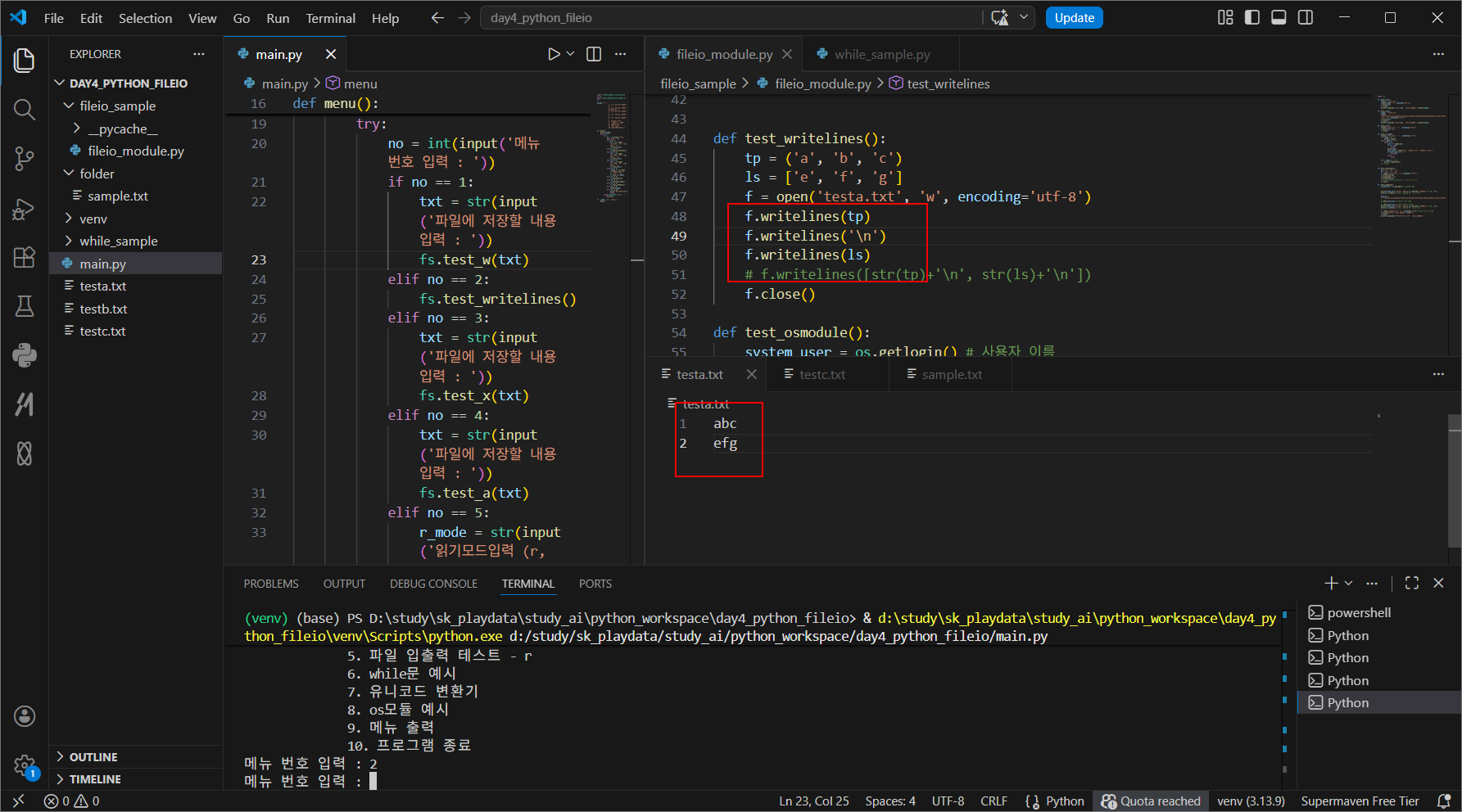Switch to the PROBLEMS panel tab
The width and height of the screenshot is (1462, 812).
[x=271, y=584]
